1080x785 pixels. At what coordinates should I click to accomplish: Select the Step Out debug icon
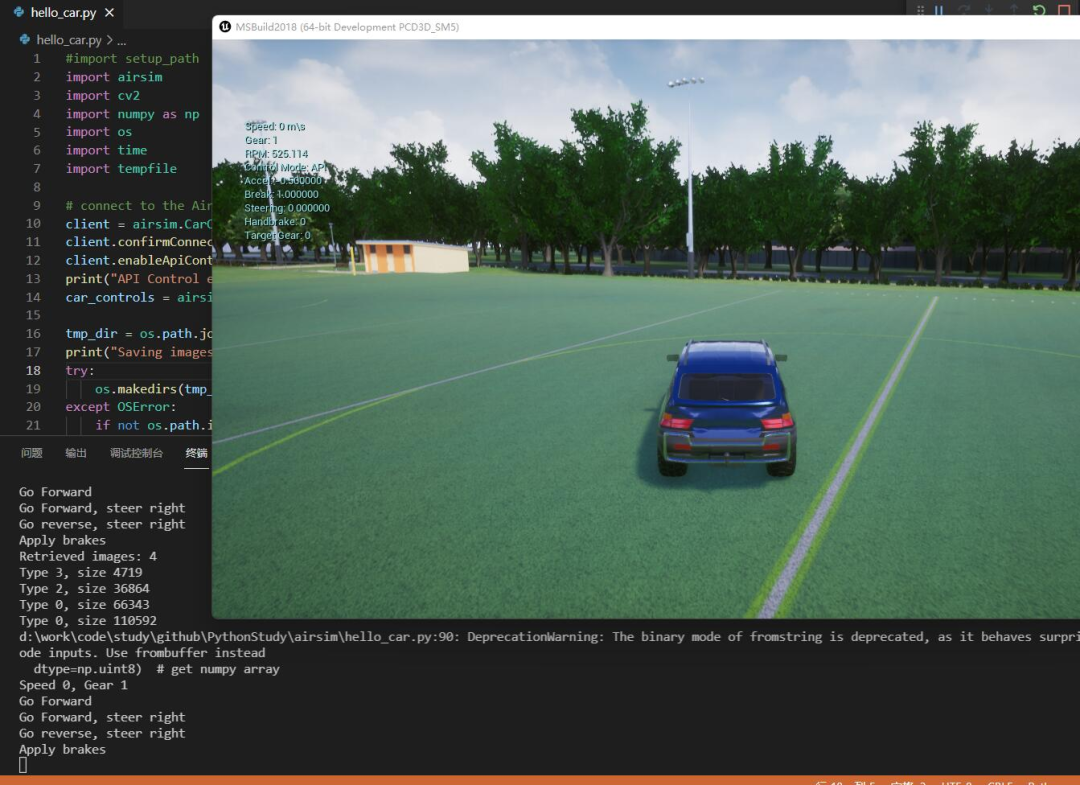point(1015,9)
